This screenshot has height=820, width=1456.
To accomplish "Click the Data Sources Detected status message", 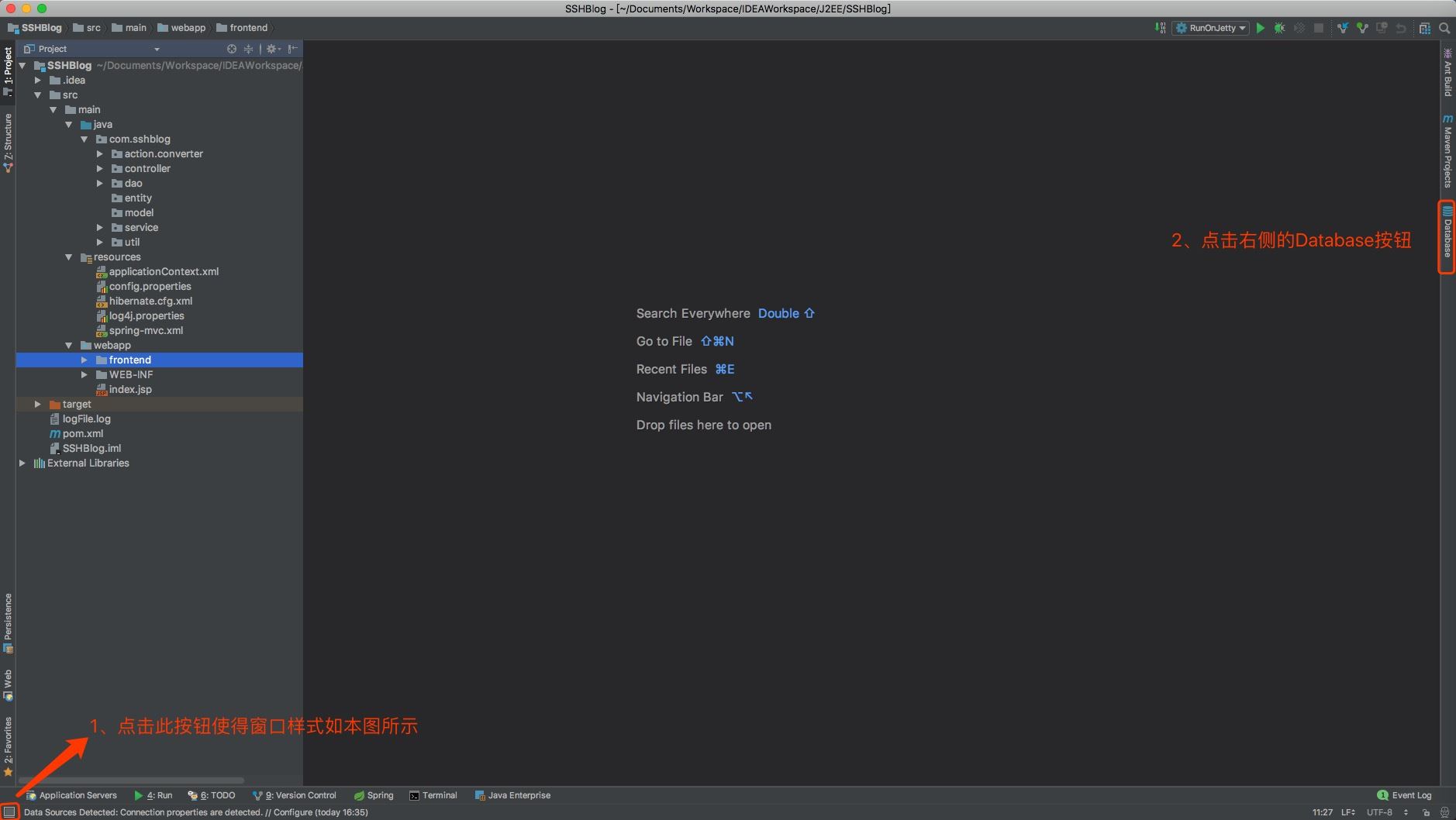I will coord(196,812).
